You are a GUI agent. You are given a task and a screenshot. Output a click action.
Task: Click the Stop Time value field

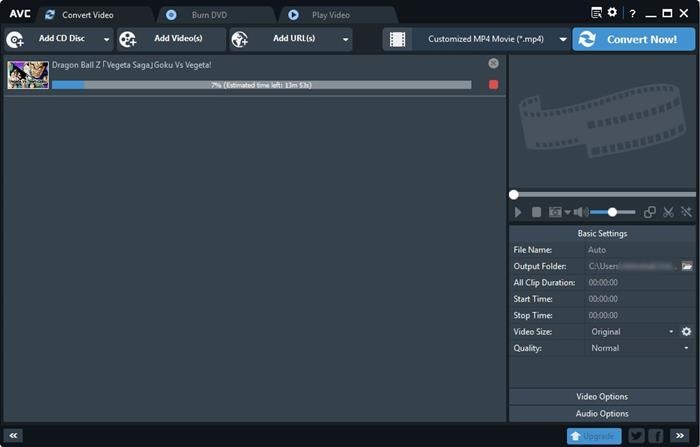(640, 316)
